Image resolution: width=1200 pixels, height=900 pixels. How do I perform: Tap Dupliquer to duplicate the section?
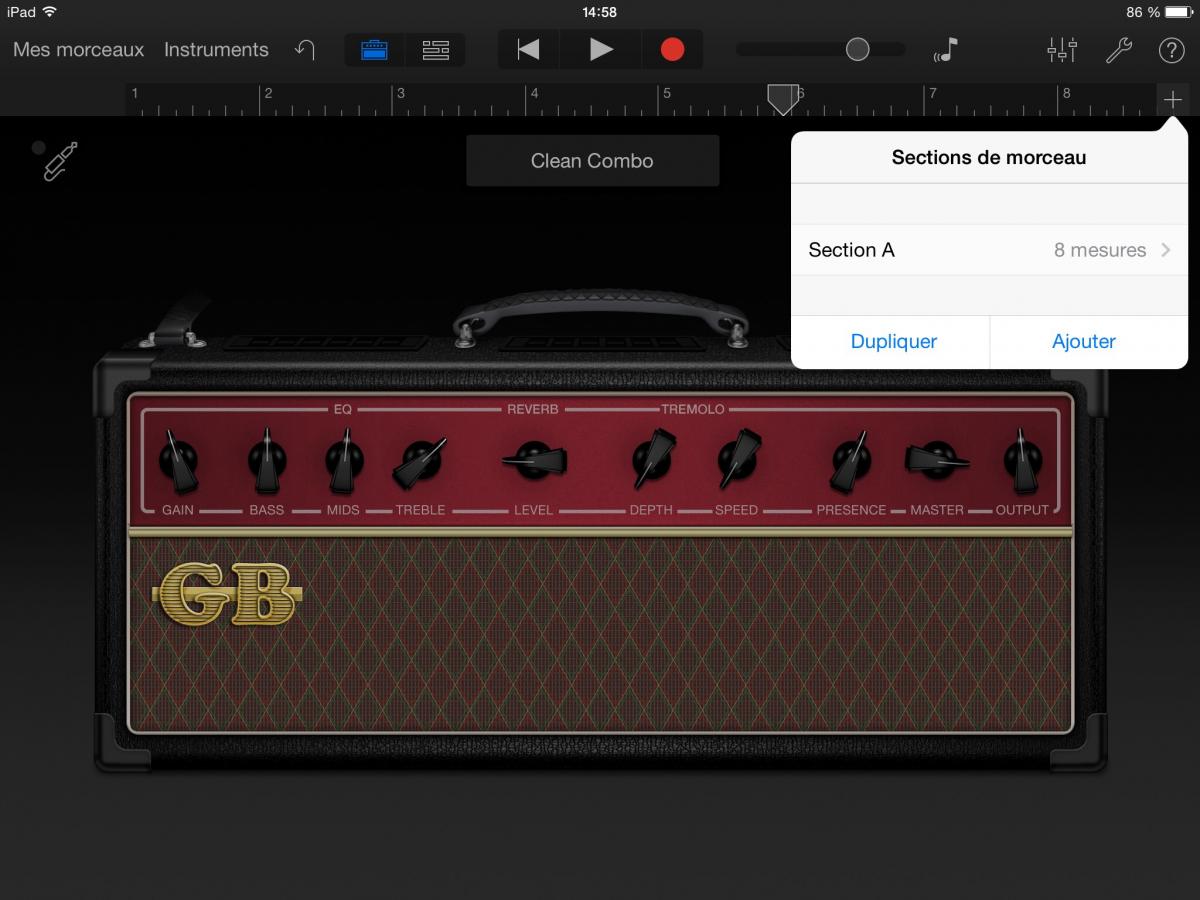pyautogui.click(x=893, y=341)
